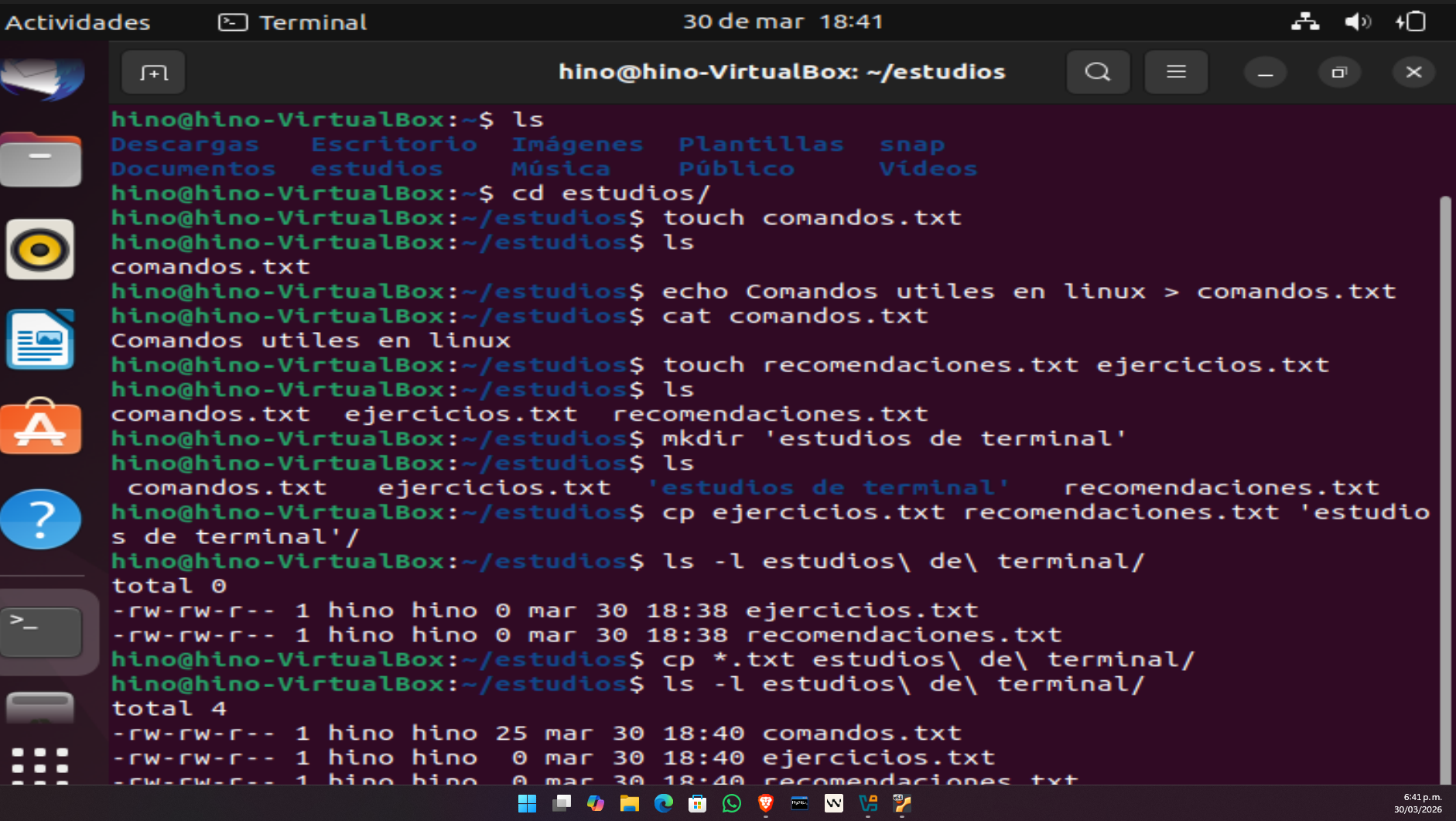The image size is (1456, 821).
Task: Open the Files manager in the dock
Action: (x=41, y=160)
